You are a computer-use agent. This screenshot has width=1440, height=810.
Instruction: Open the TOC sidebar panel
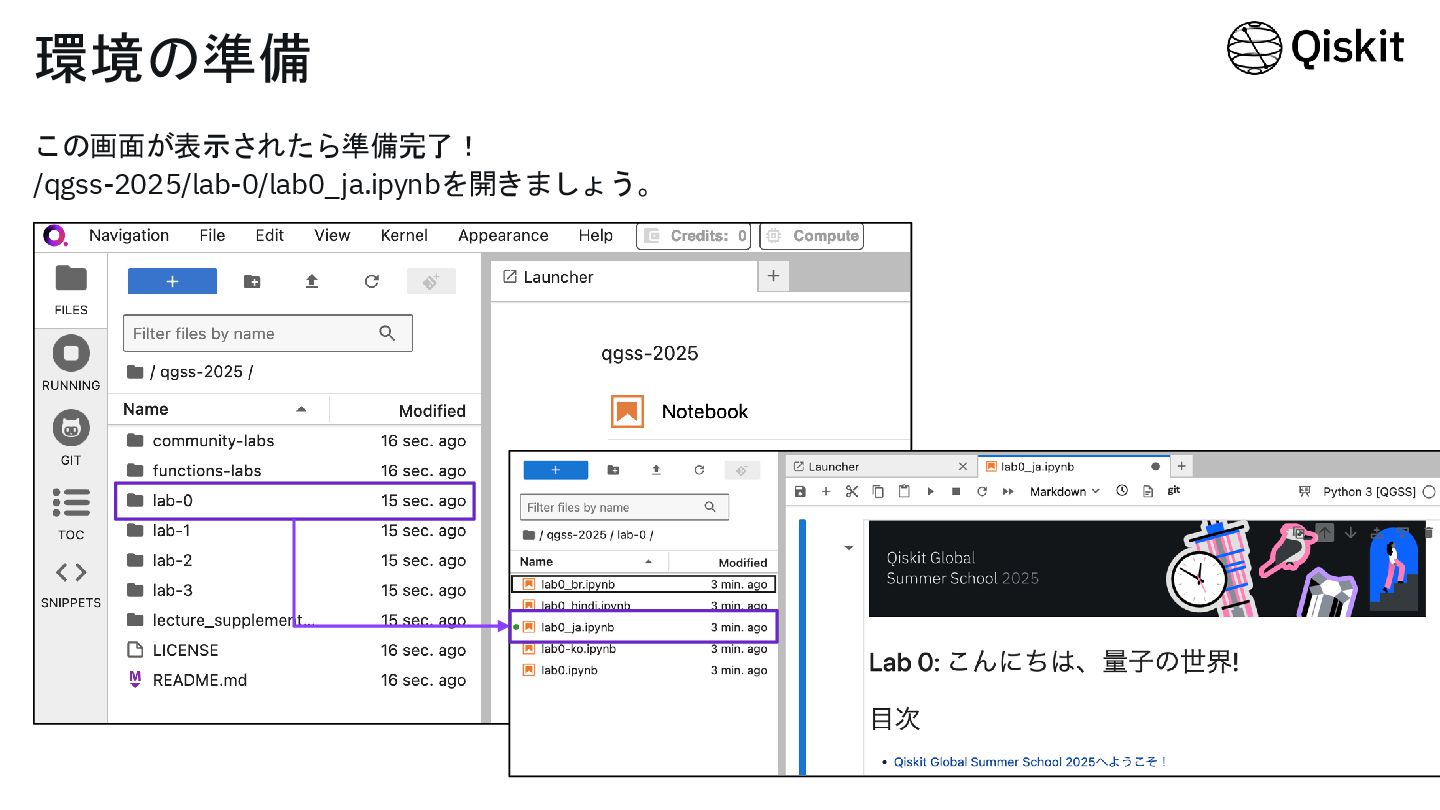point(71,513)
